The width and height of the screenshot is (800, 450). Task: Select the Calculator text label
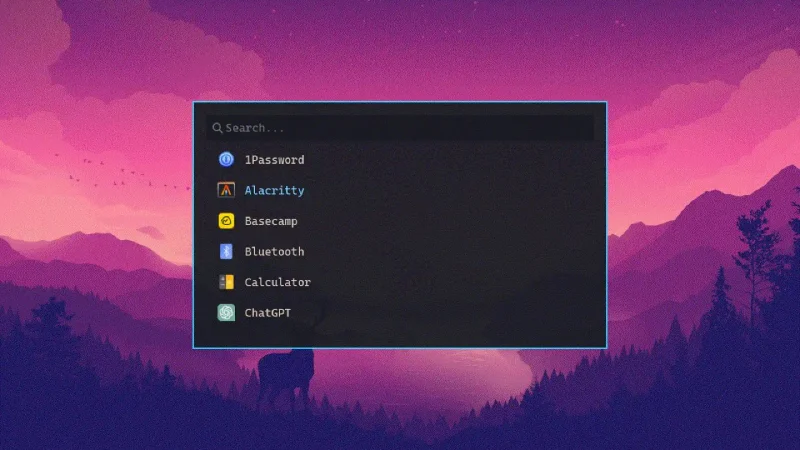(x=278, y=282)
